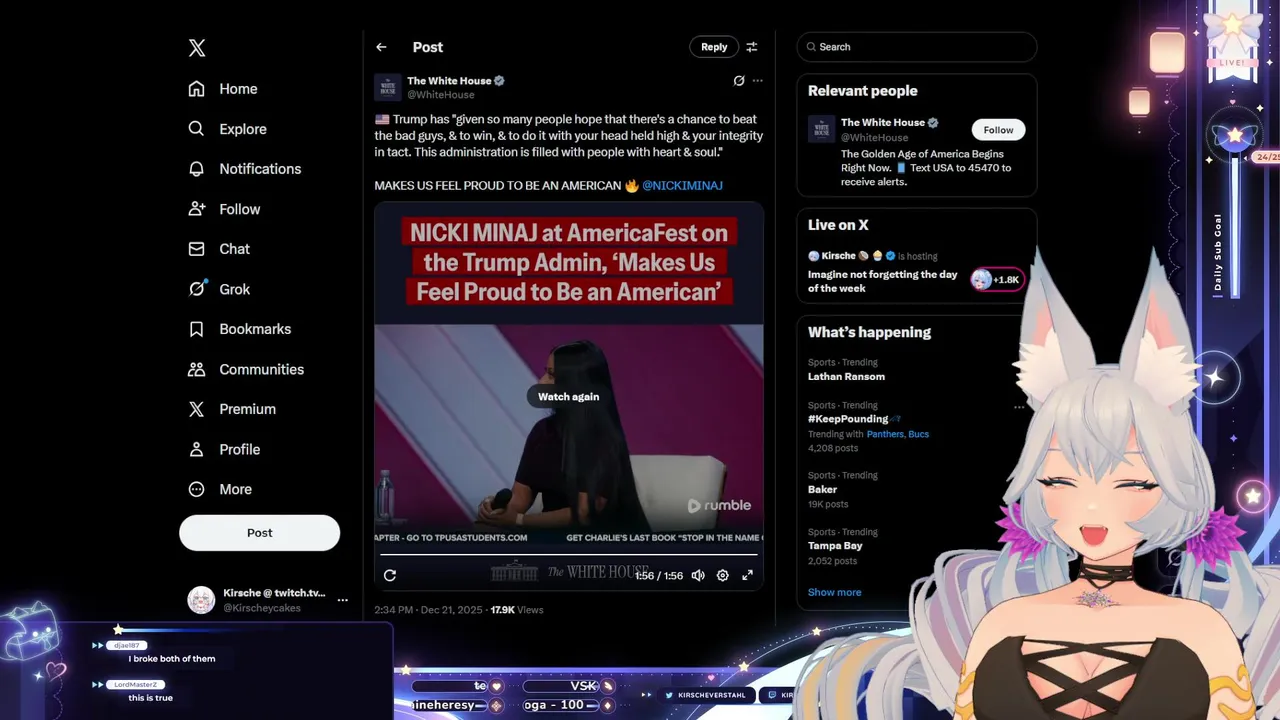Open the video settings gear
This screenshot has width=1280, height=720.
[722, 575]
